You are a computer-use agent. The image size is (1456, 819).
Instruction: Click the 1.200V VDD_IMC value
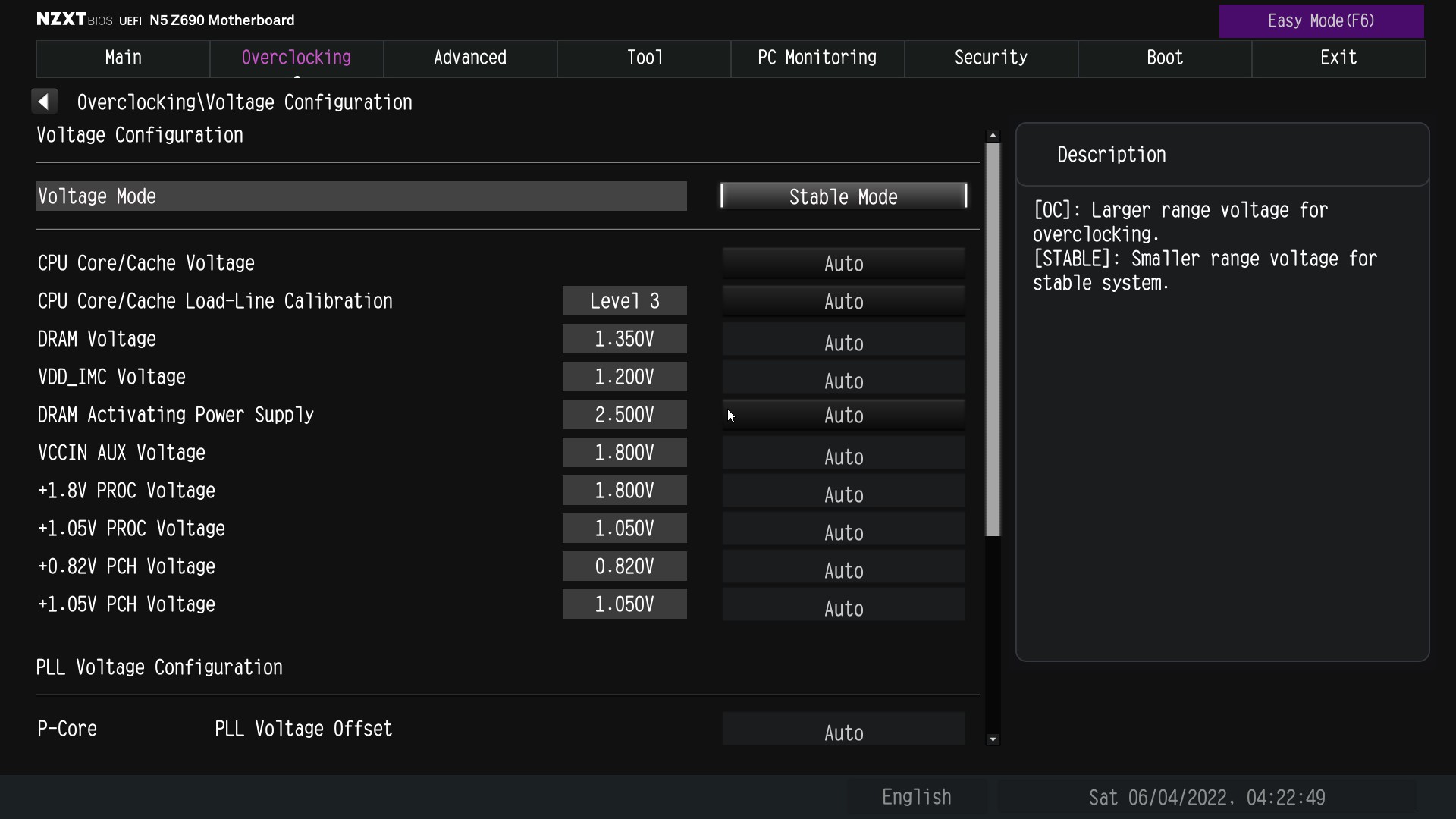[624, 377]
